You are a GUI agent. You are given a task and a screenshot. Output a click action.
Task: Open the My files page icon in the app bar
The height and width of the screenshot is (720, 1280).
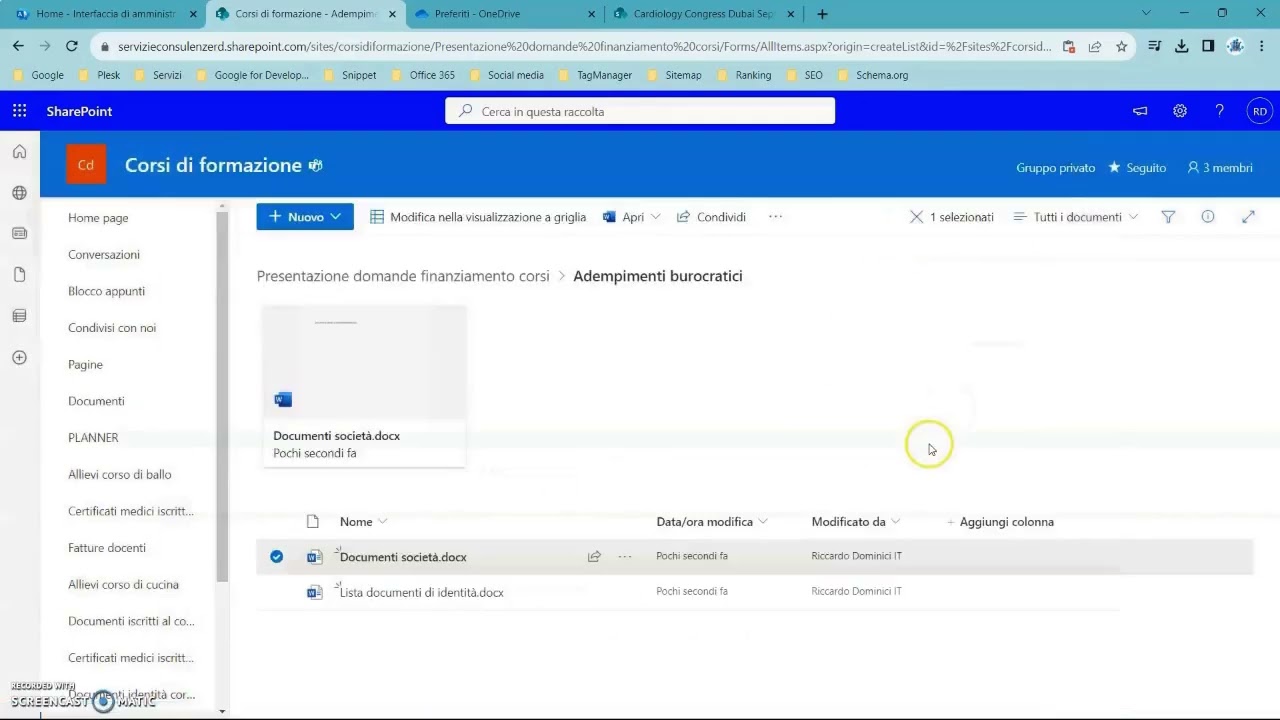[19, 275]
